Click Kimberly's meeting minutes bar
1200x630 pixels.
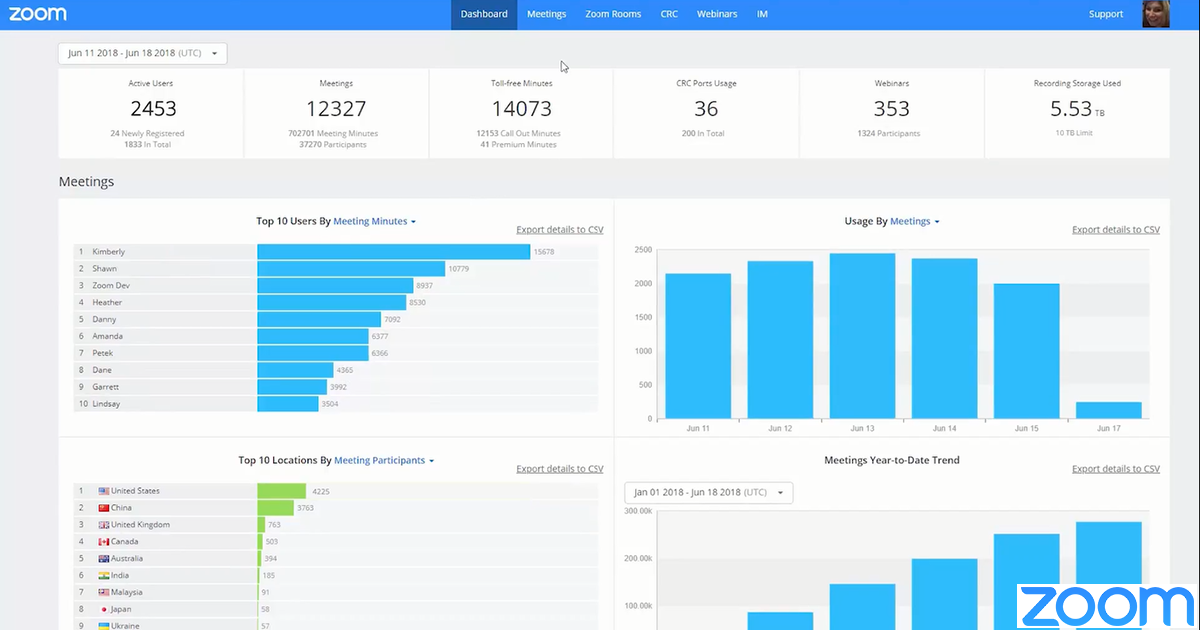(x=393, y=252)
